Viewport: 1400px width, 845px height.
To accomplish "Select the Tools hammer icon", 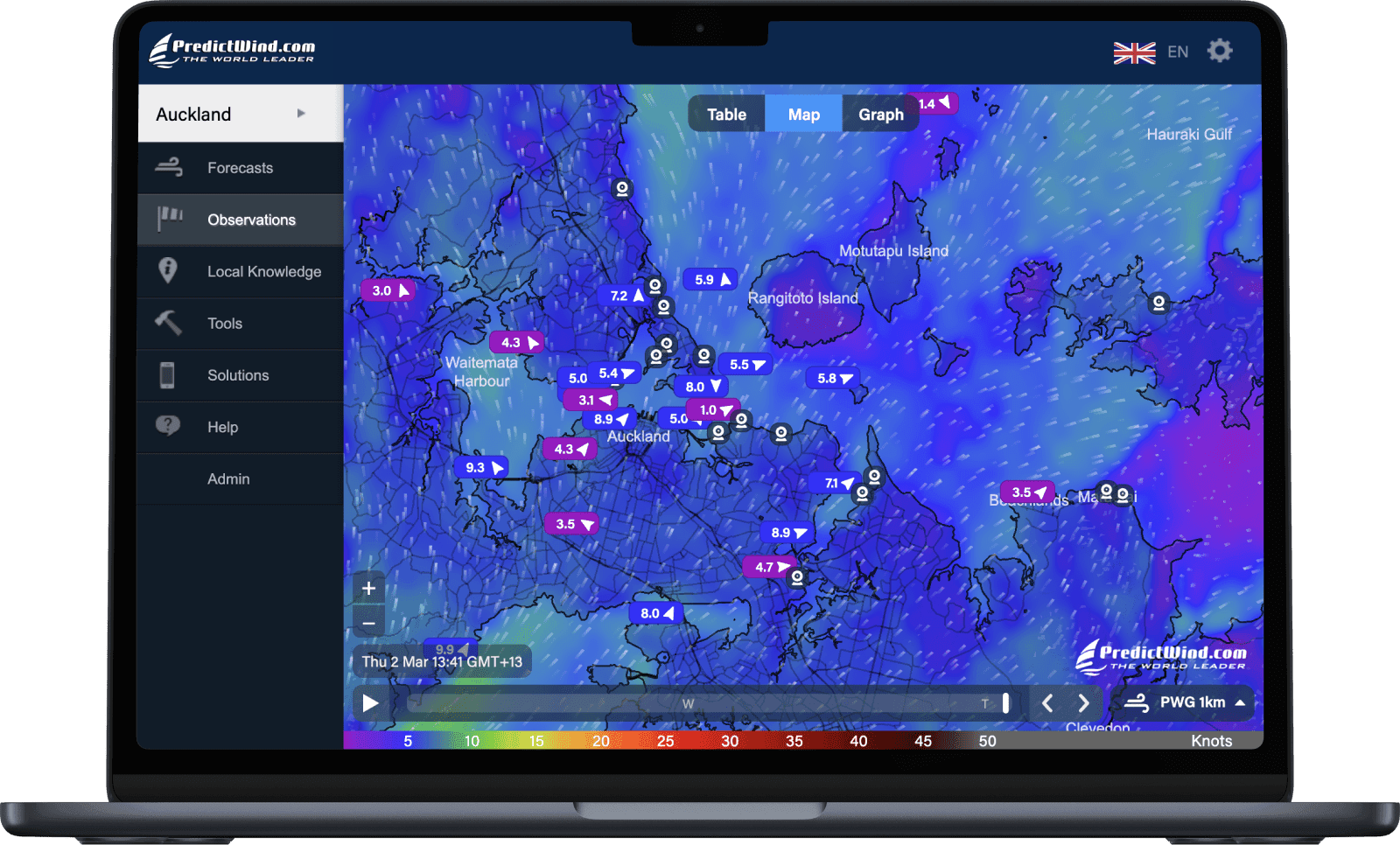I will tap(168, 323).
